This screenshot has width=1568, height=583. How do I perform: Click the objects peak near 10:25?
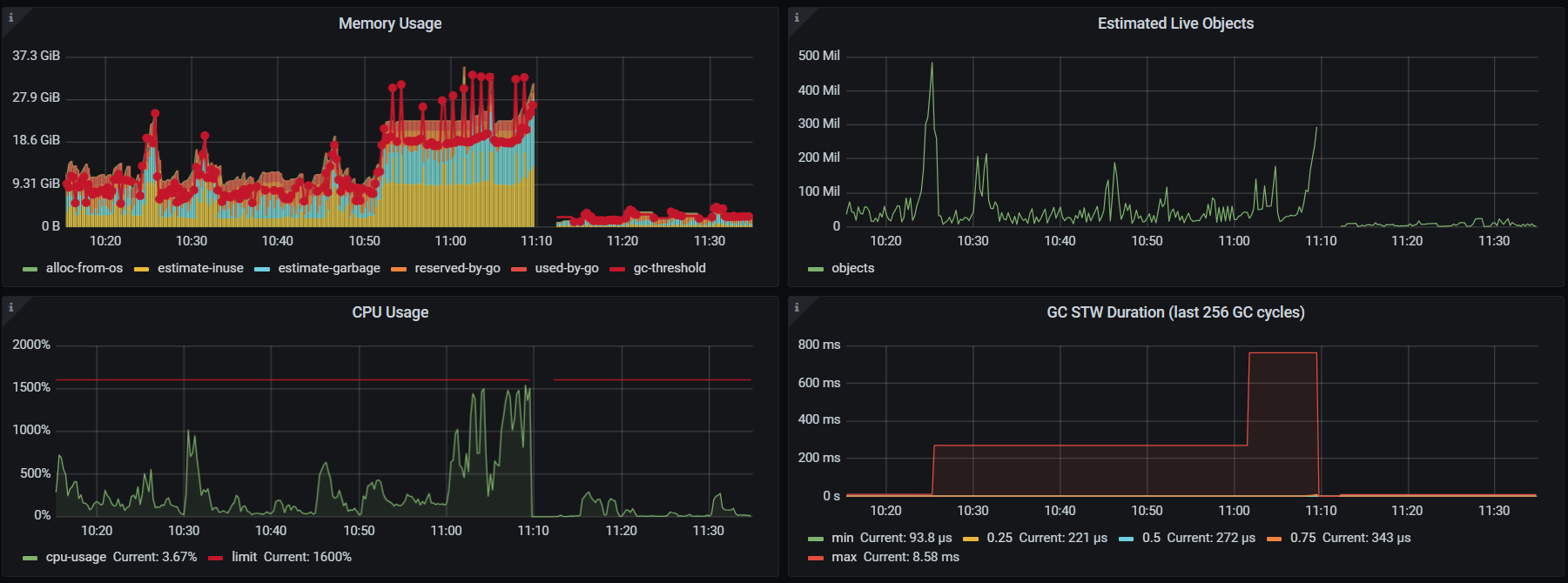click(932, 64)
